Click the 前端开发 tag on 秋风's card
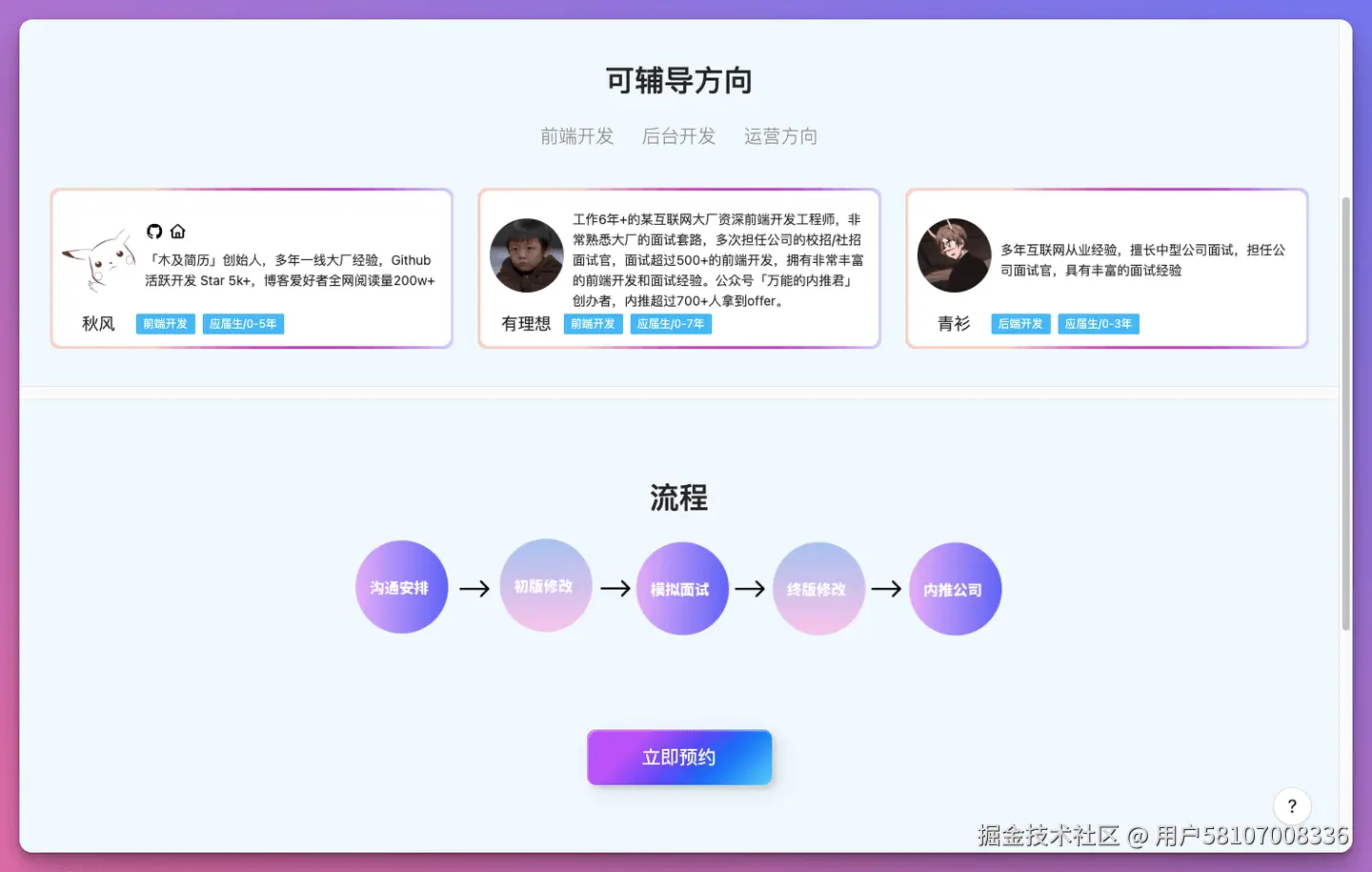This screenshot has height=872, width=1372. [x=164, y=324]
